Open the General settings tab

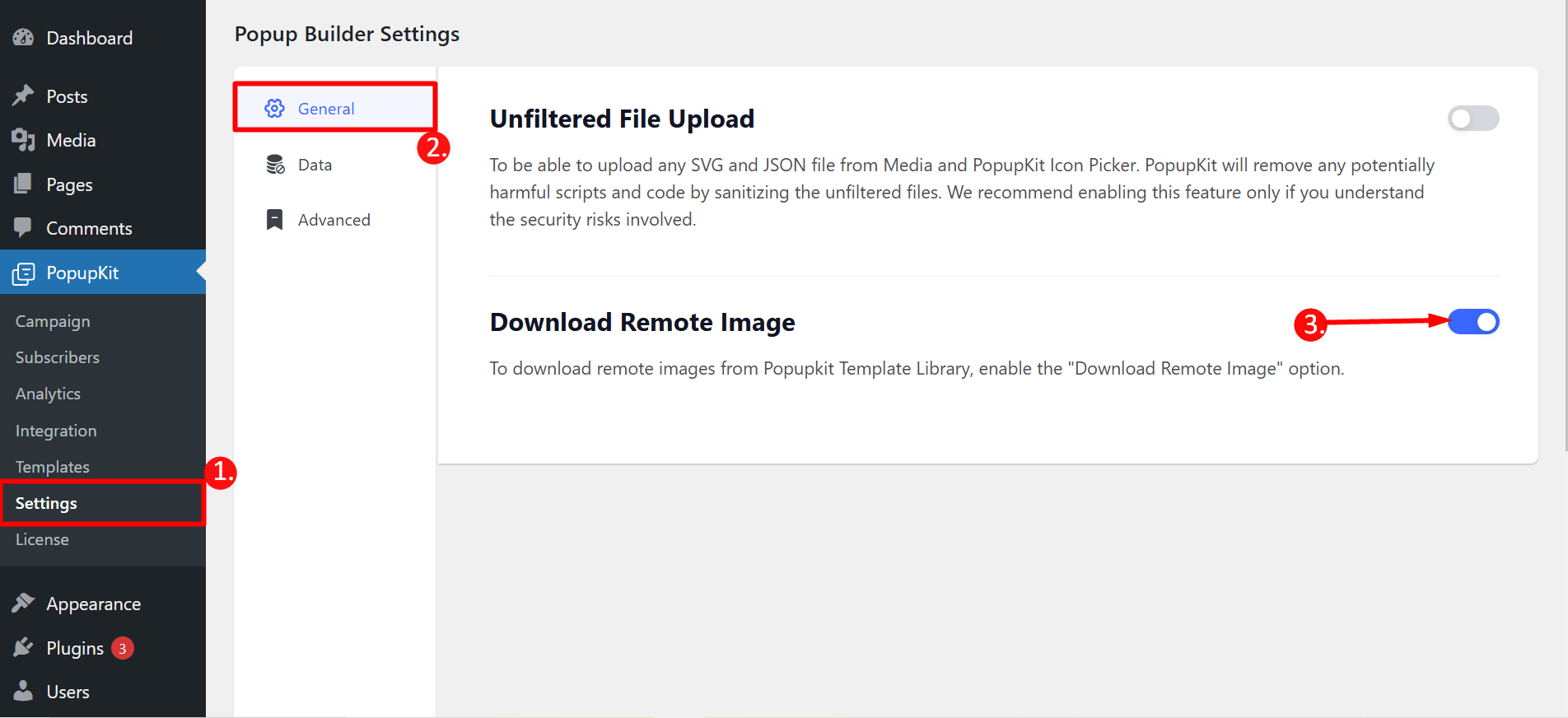click(x=326, y=109)
